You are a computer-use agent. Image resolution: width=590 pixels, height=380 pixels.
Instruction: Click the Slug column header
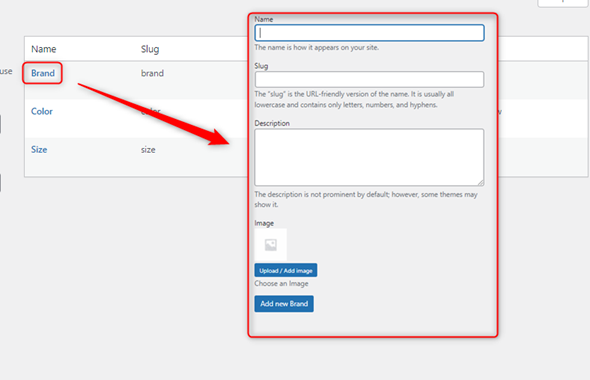pos(150,49)
